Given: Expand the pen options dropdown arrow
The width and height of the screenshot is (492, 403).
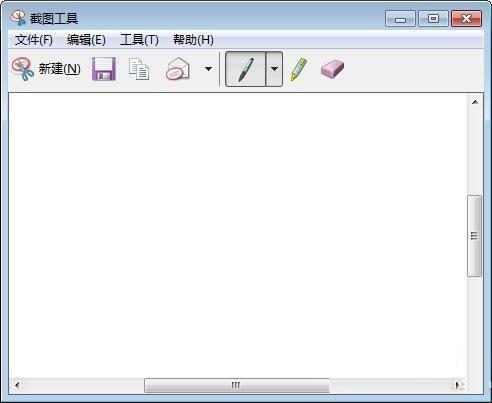Looking at the screenshot, I should point(274,69).
